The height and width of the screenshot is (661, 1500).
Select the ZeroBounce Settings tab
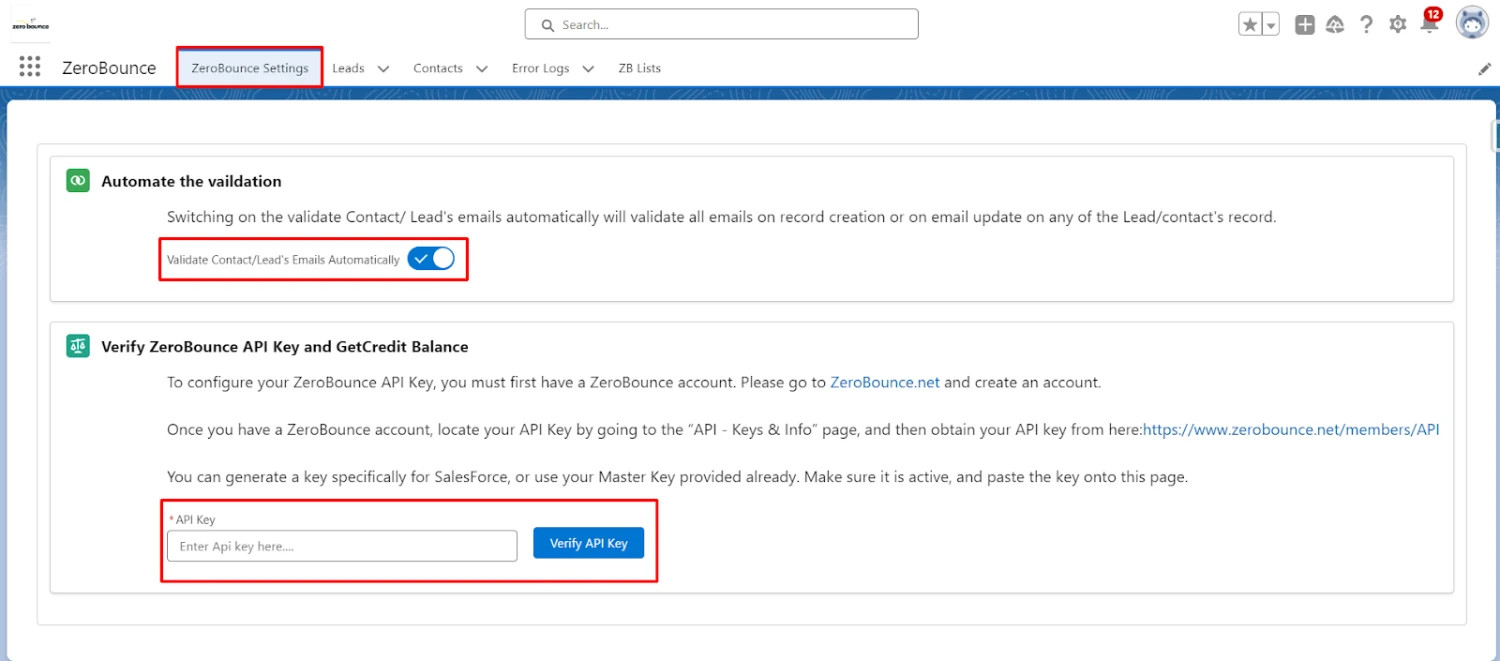(248, 68)
